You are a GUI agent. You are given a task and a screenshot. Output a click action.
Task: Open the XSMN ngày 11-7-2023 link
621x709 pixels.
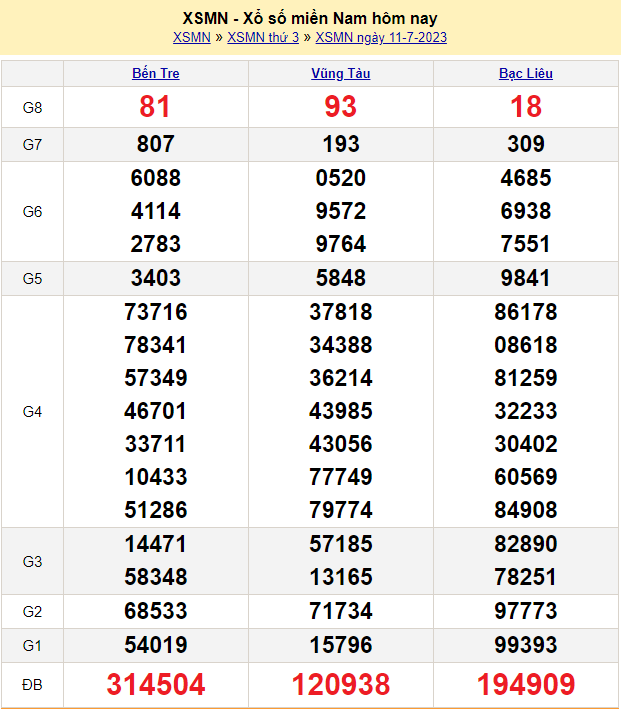click(381, 38)
